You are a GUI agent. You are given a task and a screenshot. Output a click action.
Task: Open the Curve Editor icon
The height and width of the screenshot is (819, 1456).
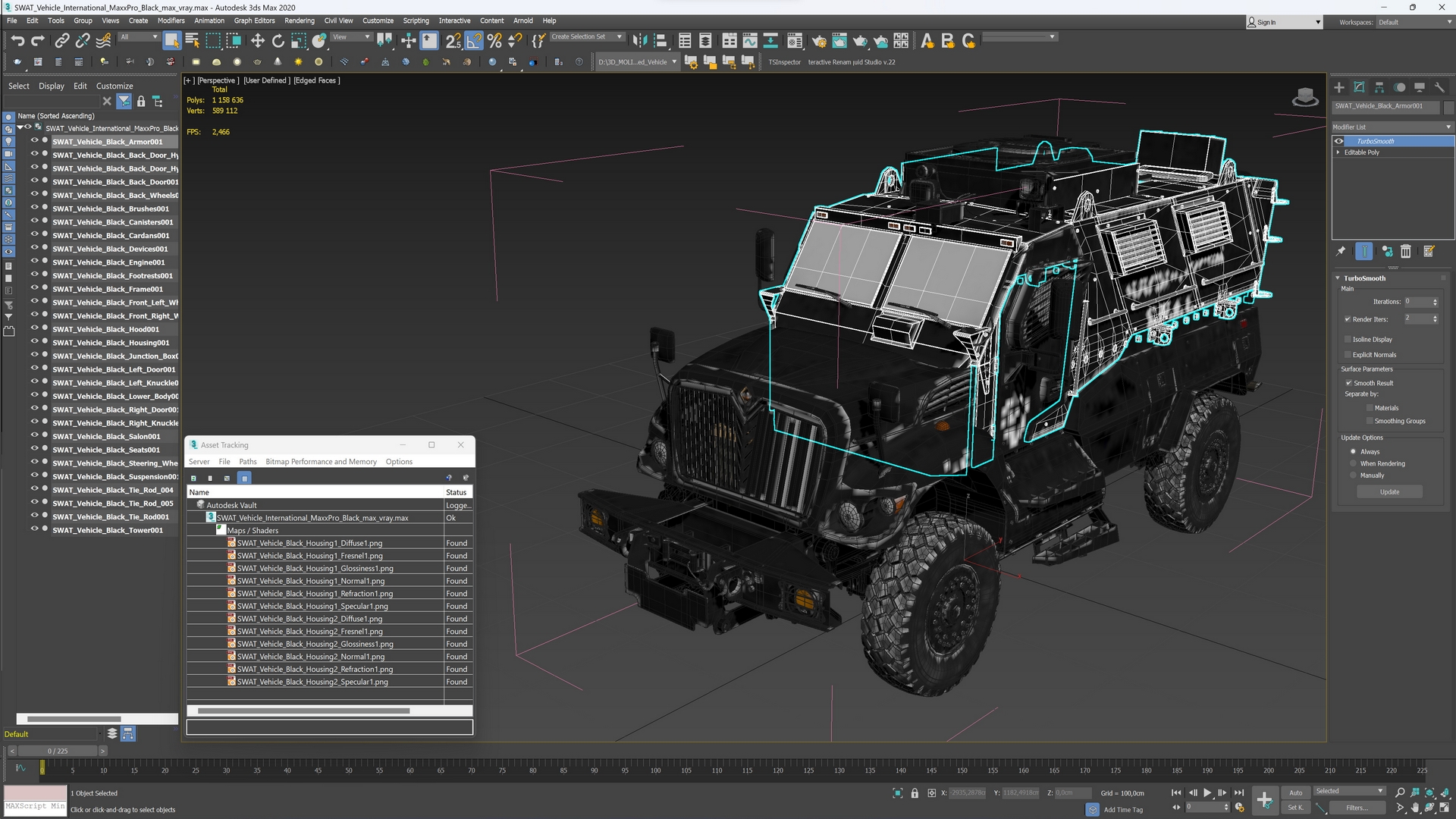(750, 41)
